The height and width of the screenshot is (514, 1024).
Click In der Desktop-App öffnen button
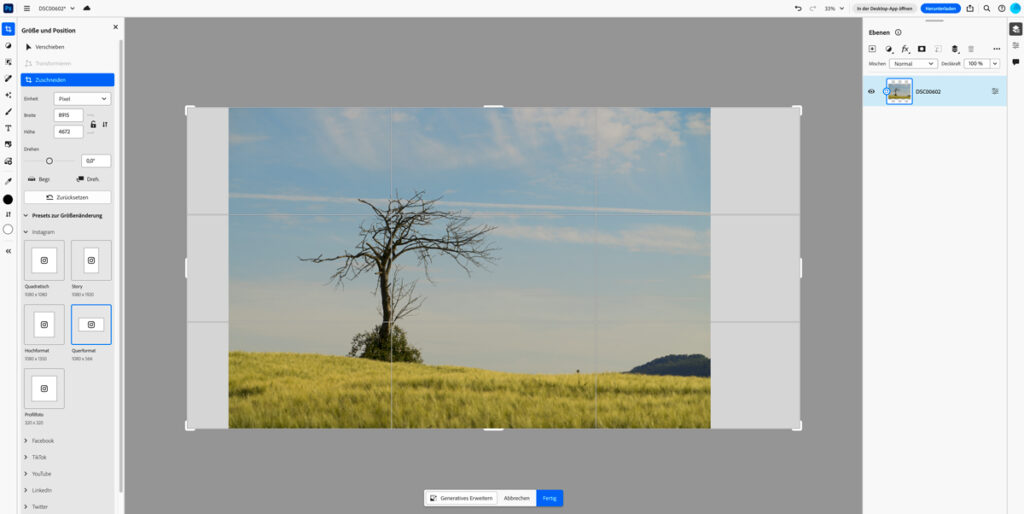click(x=884, y=8)
